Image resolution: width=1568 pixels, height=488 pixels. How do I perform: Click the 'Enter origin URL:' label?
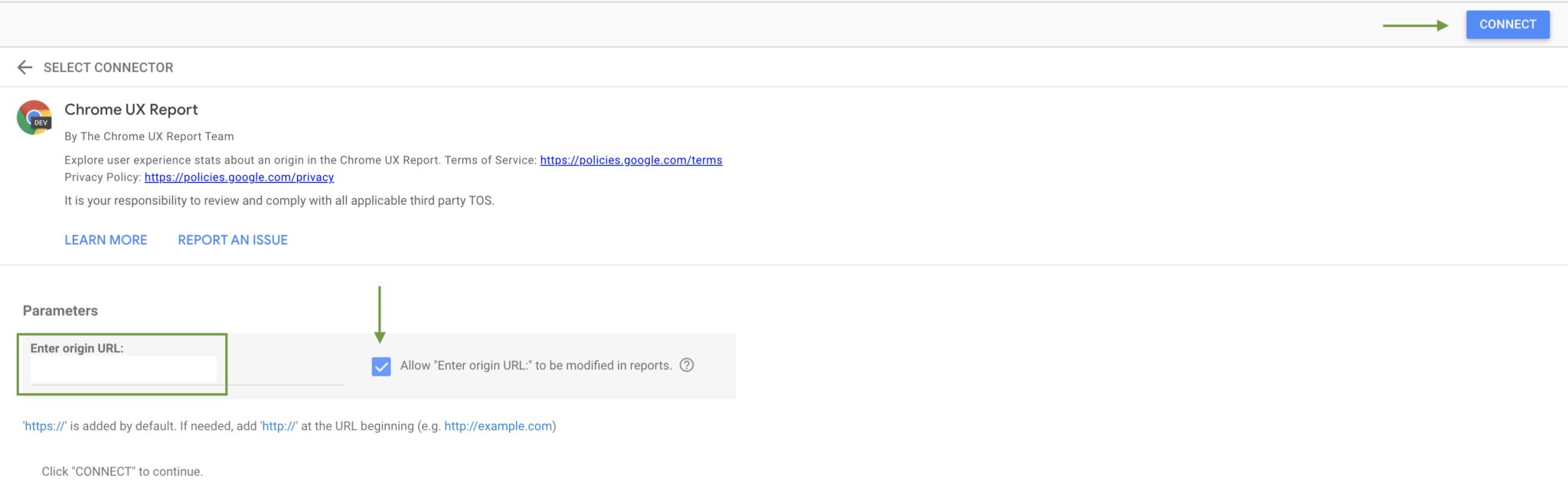click(77, 348)
